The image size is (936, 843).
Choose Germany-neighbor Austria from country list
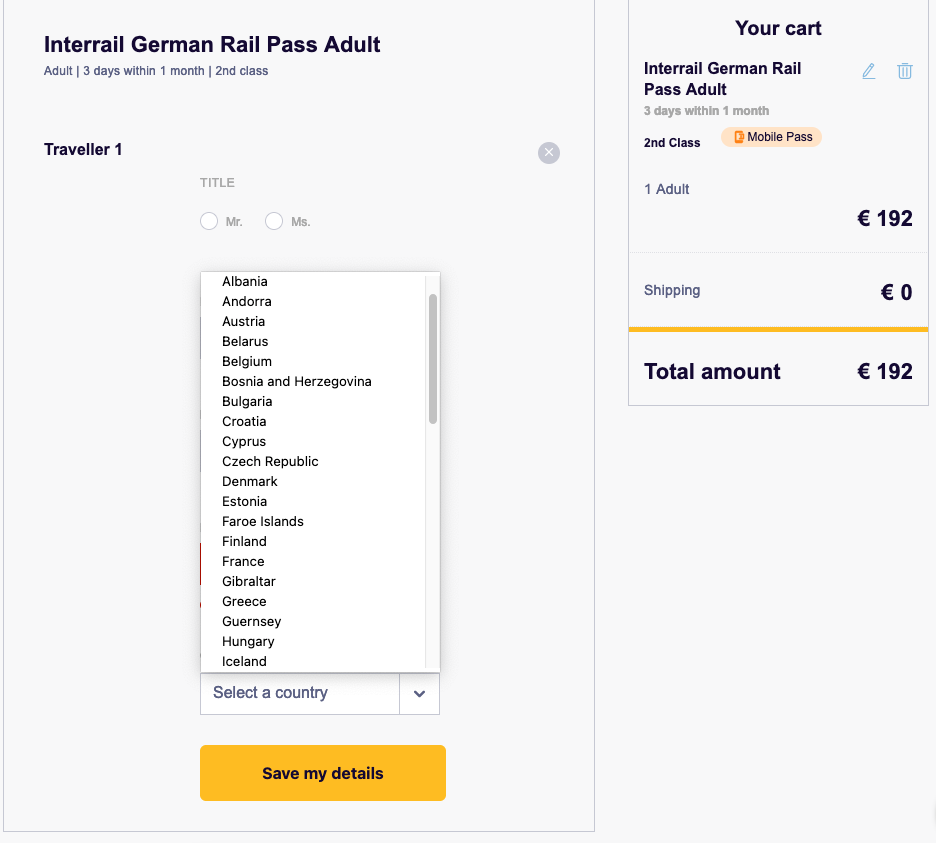coord(244,321)
